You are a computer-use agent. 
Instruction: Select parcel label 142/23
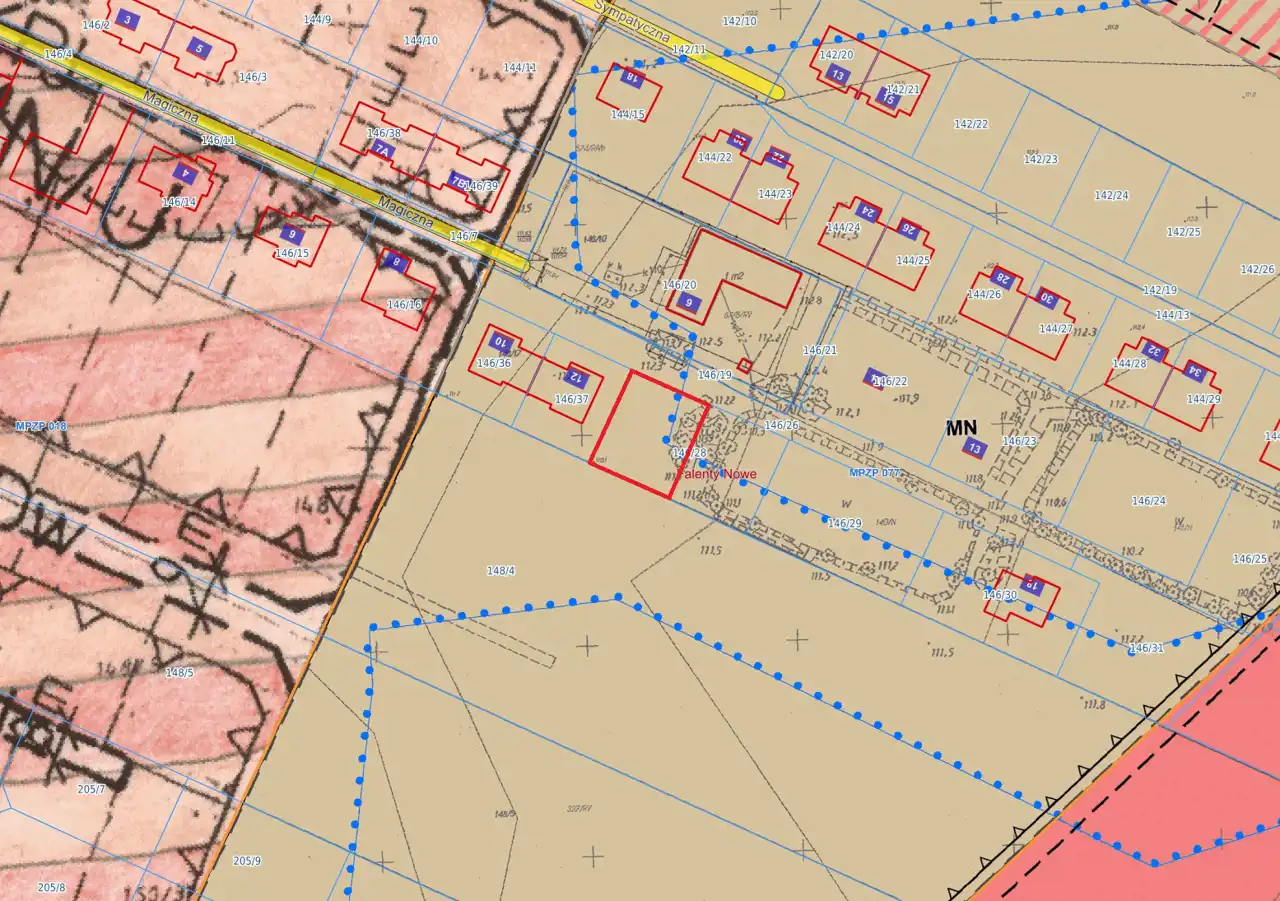tap(1041, 159)
